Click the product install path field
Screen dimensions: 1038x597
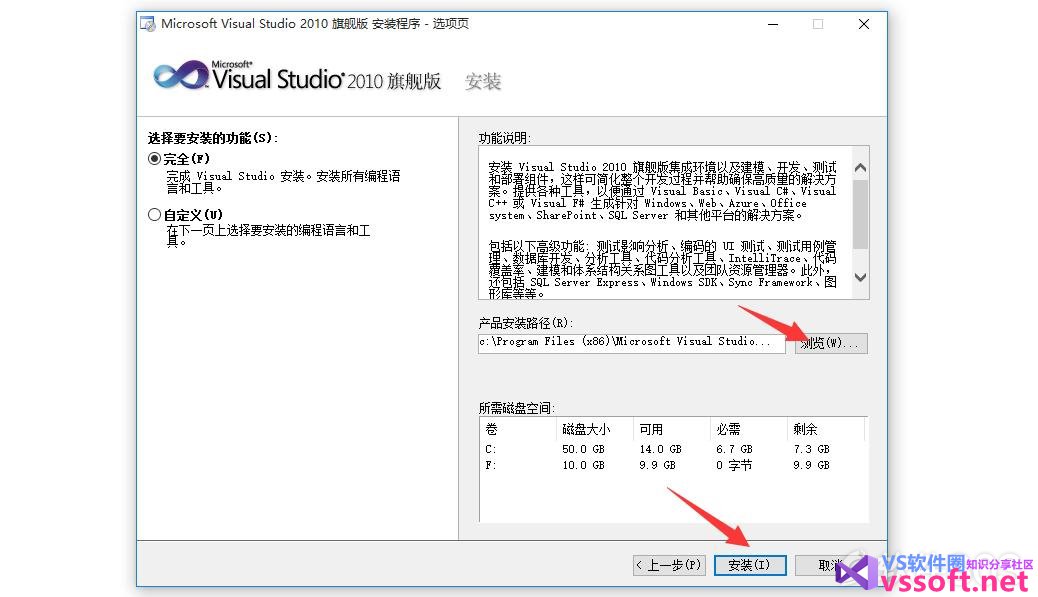[x=632, y=342]
